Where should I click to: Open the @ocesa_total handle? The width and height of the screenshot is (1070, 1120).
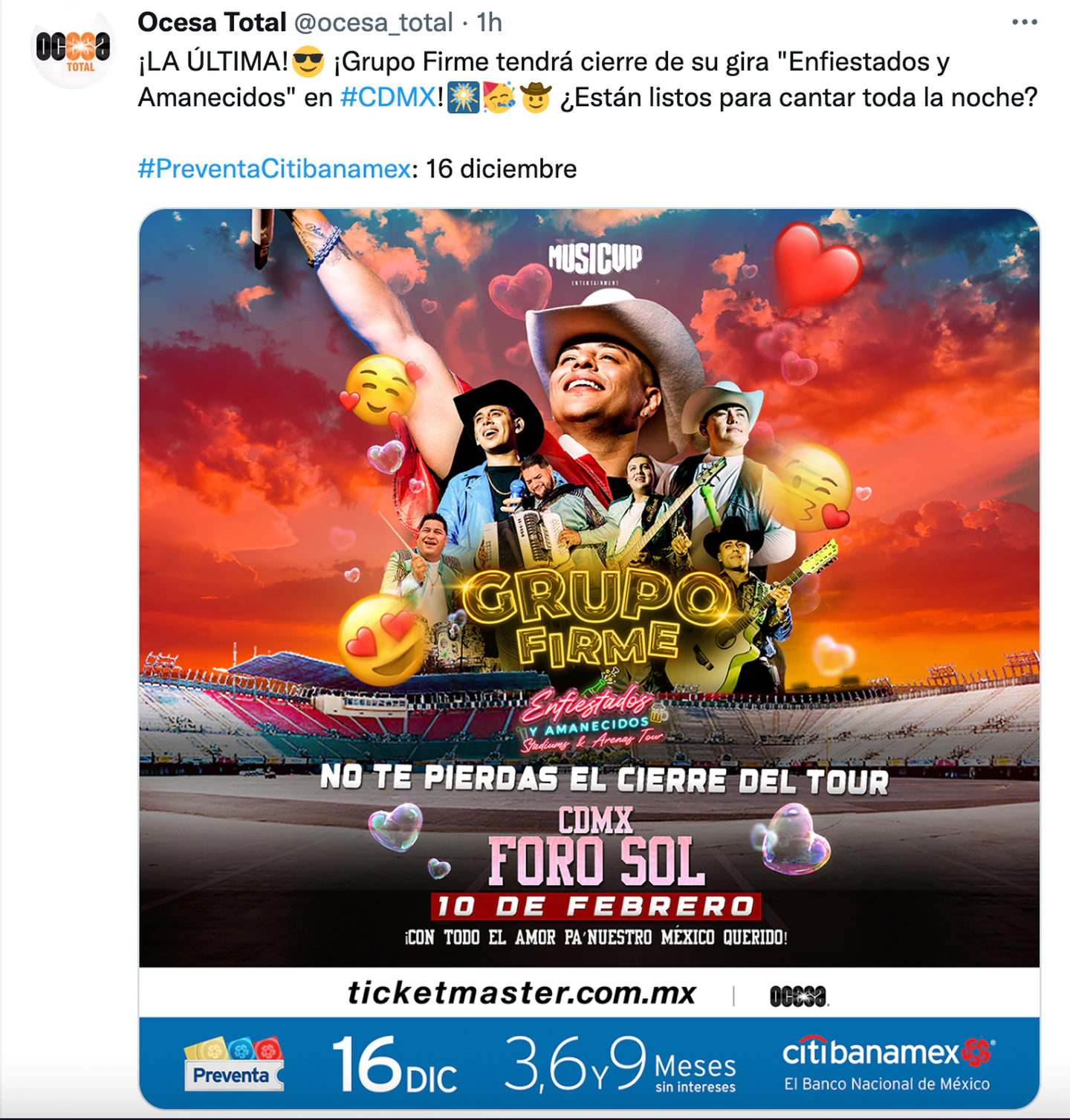[374, 23]
